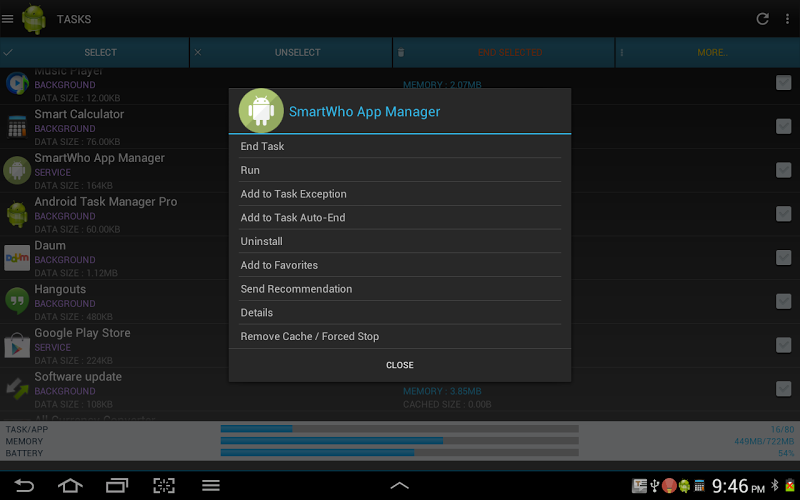Tap the Android home navigation button
This screenshot has width=800, height=500.
tap(70, 485)
